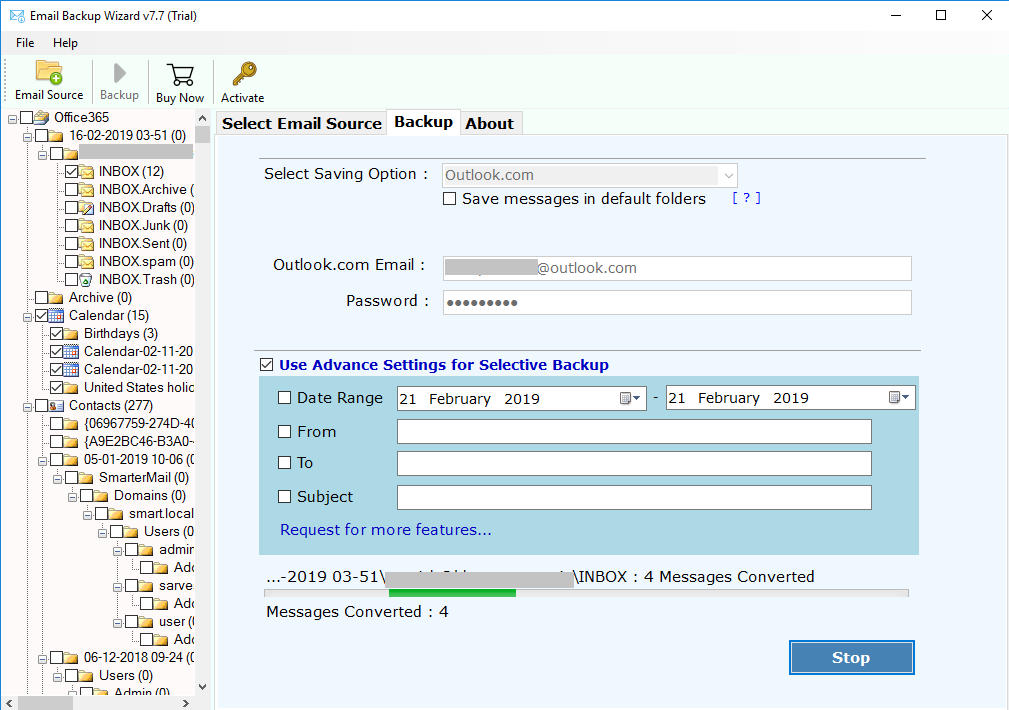Uncheck the Calendar (15) checkbox

pyautogui.click(x=41, y=315)
